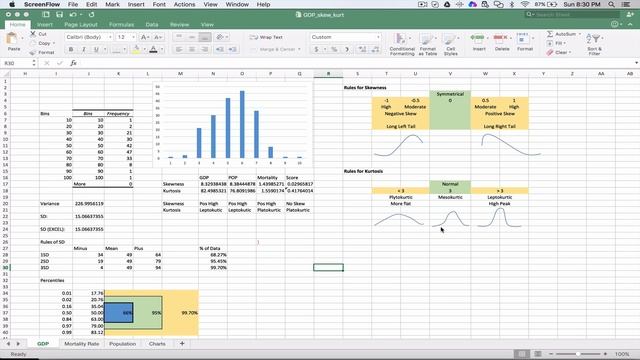Align text right
Viewport: 640px width, 360px height.
coord(205,49)
